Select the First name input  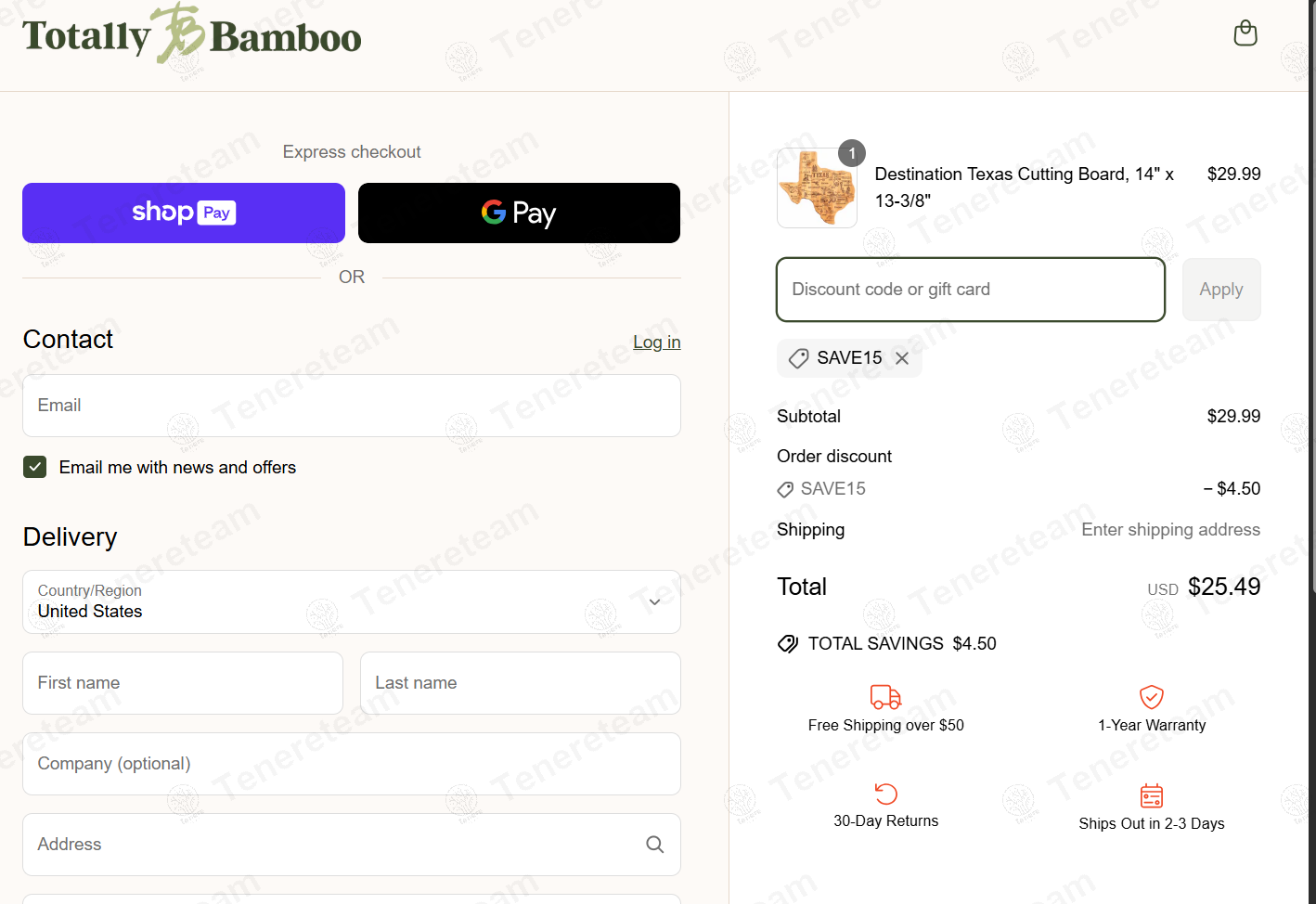[x=183, y=683]
